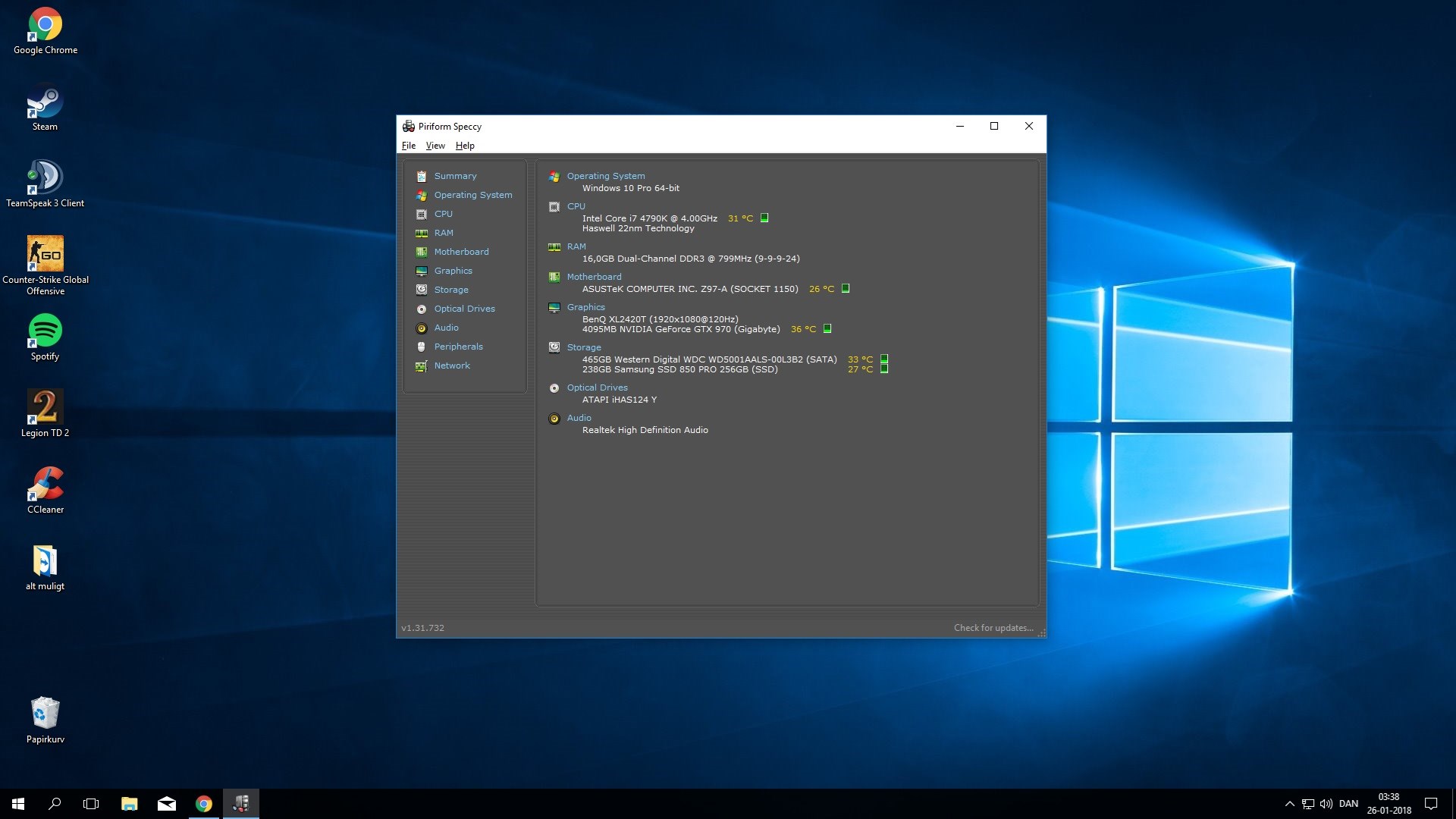This screenshot has height=819, width=1456.
Task: Click the Western Digital drive temperature indicator
Action: click(884, 359)
